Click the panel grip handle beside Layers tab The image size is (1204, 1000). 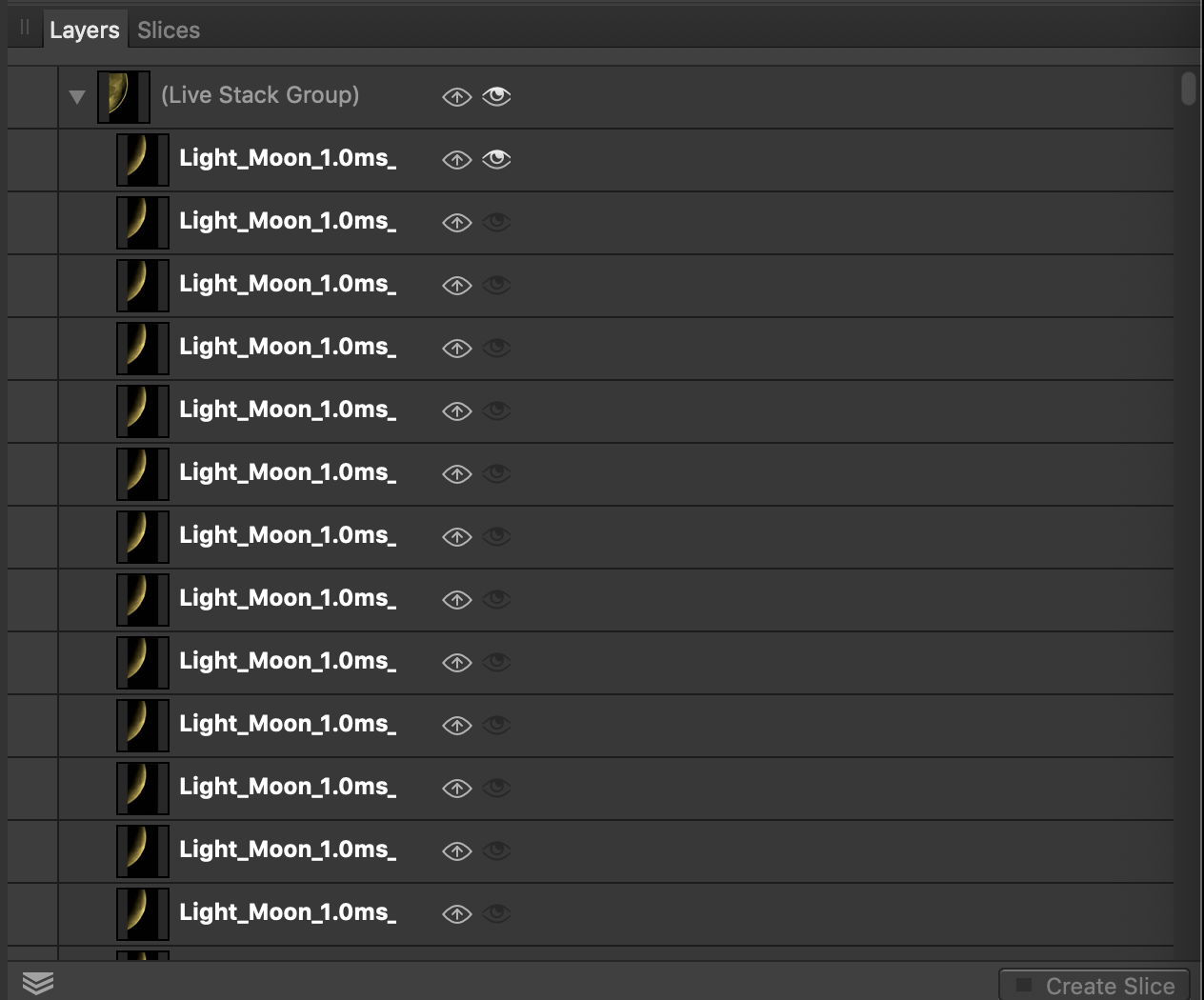click(x=26, y=28)
